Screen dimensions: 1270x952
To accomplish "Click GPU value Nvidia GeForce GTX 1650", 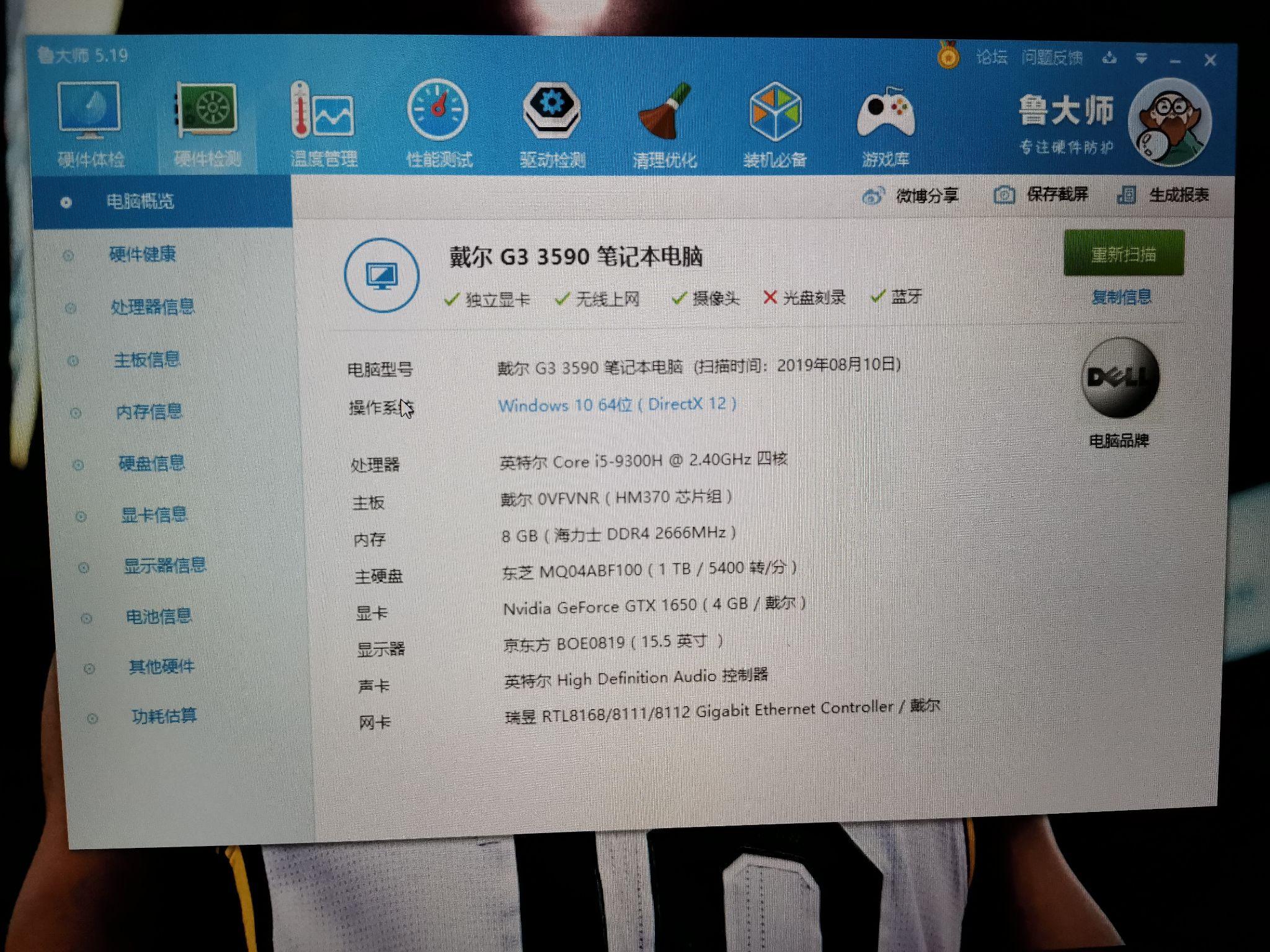I will pos(655,605).
